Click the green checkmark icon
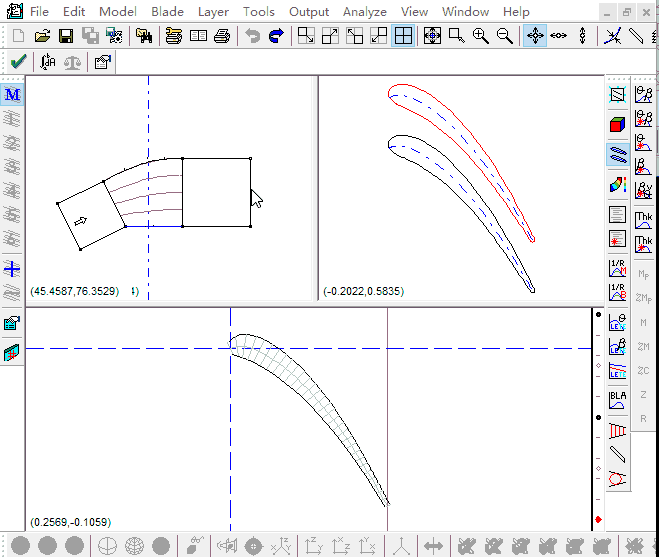Viewport: 659px width, 557px height. (18, 62)
